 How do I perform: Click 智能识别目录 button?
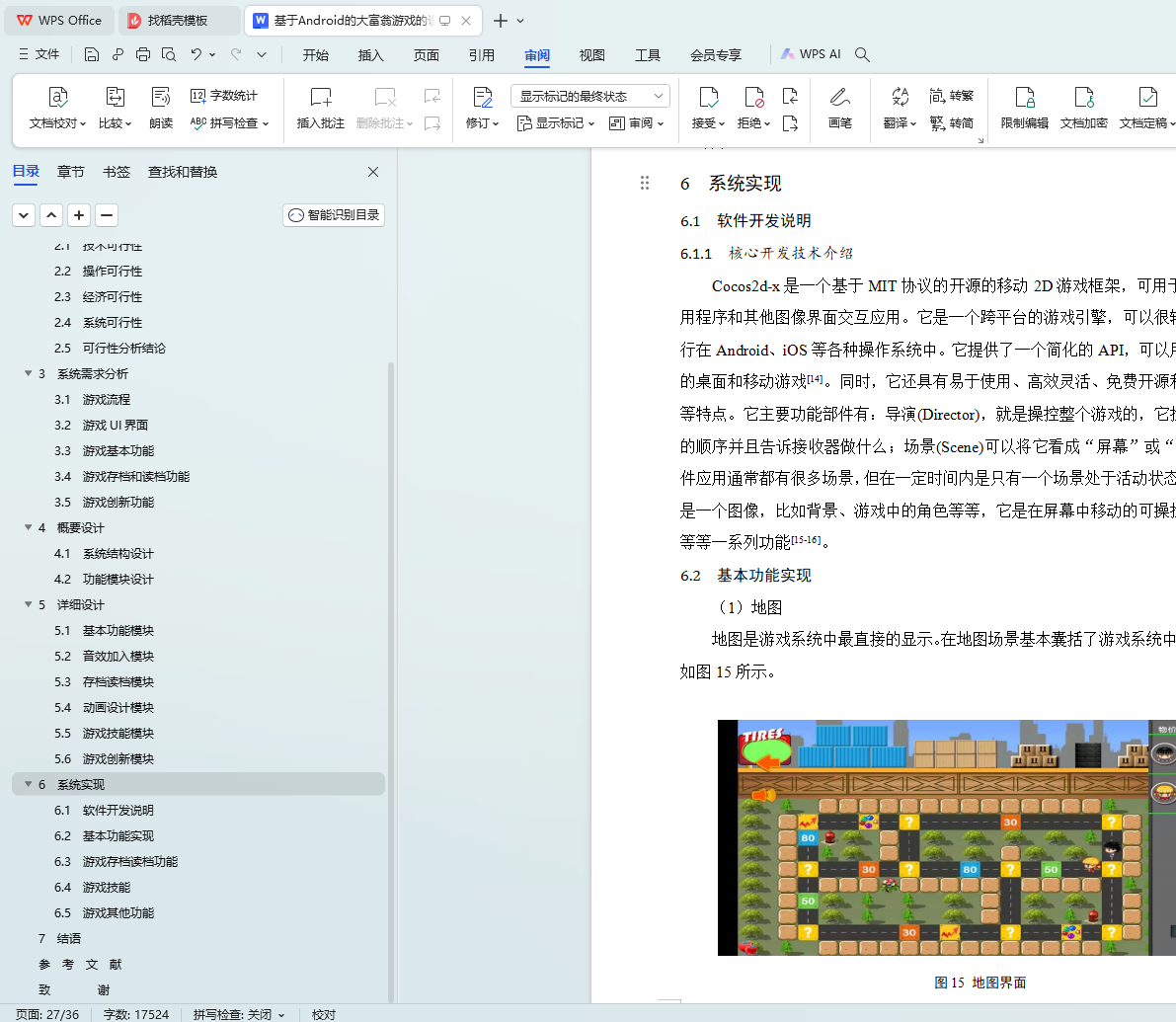tap(334, 215)
